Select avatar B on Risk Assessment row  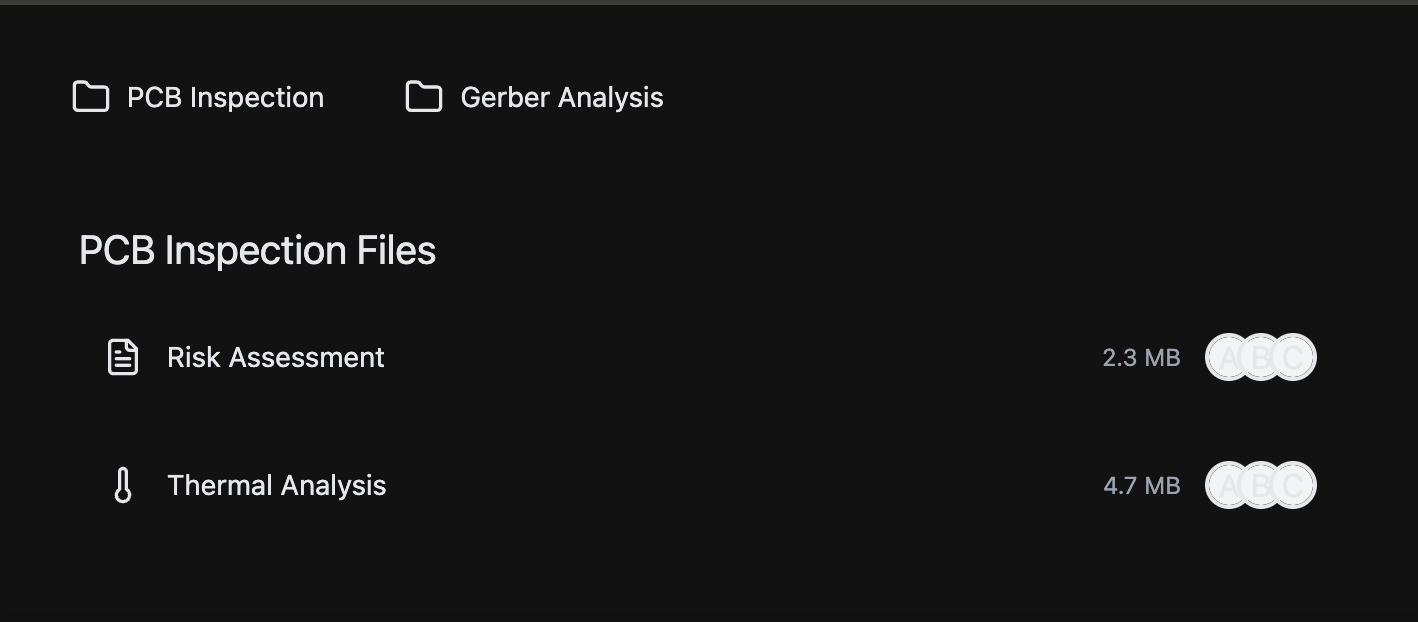pos(1260,357)
